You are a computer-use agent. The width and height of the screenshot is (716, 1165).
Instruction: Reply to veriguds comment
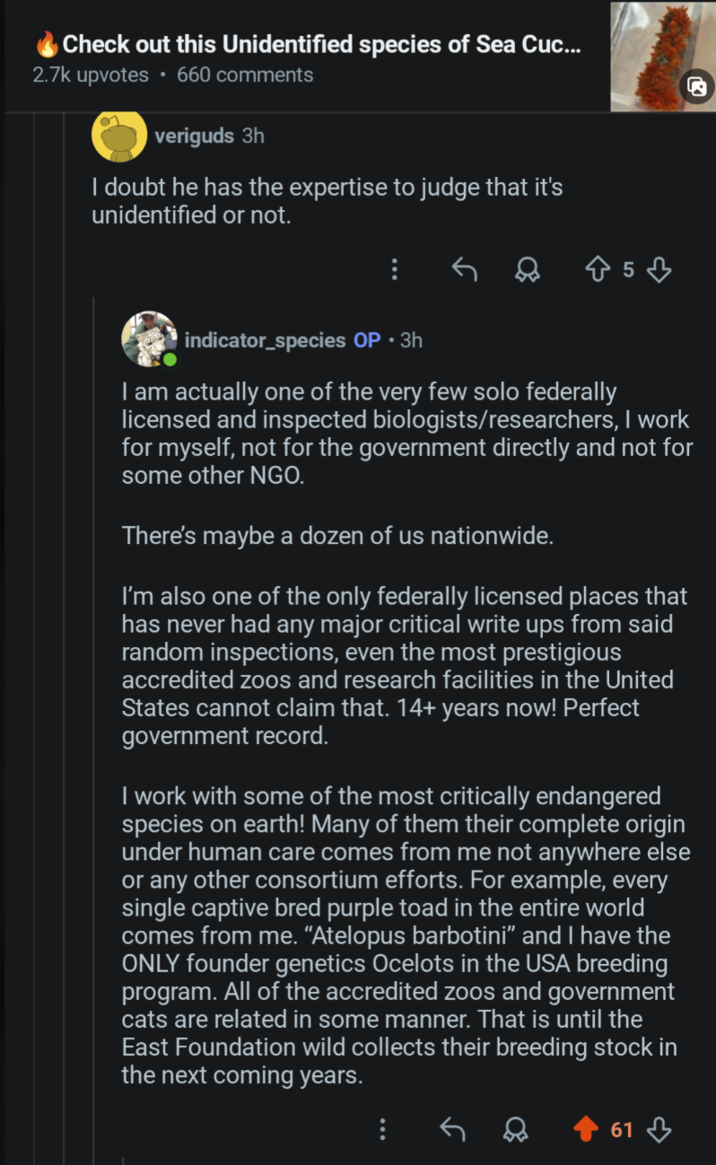(x=464, y=269)
